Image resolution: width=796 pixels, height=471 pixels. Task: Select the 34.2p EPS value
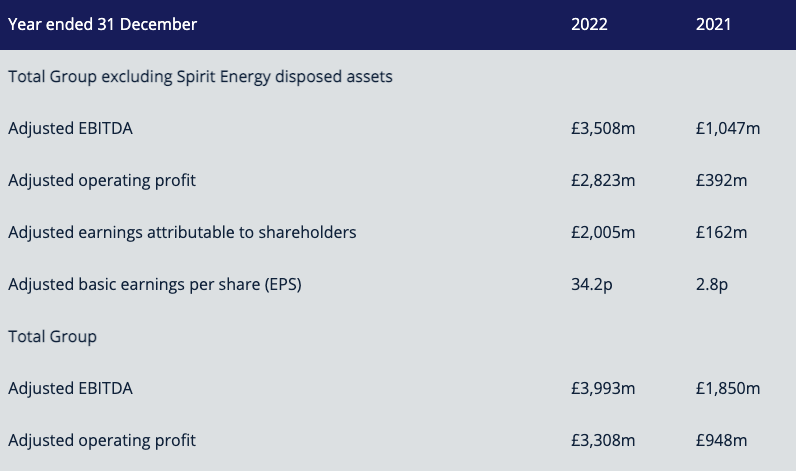pyautogui.click(x=592, y=285)
